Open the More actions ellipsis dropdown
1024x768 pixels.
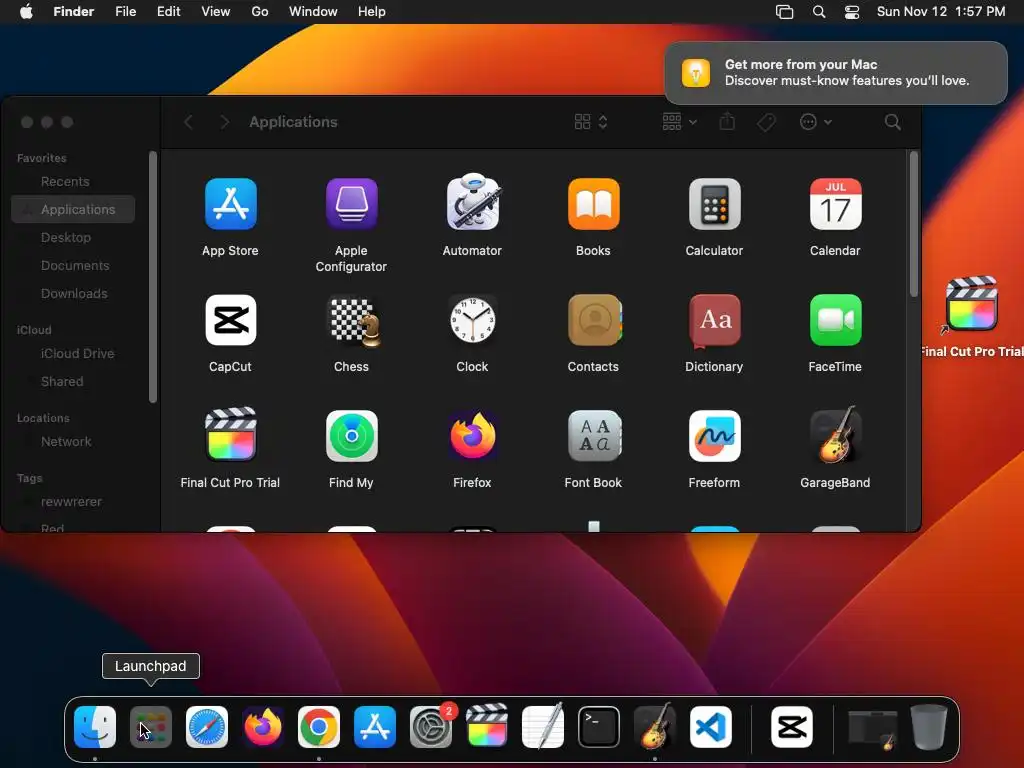(816, 122)
